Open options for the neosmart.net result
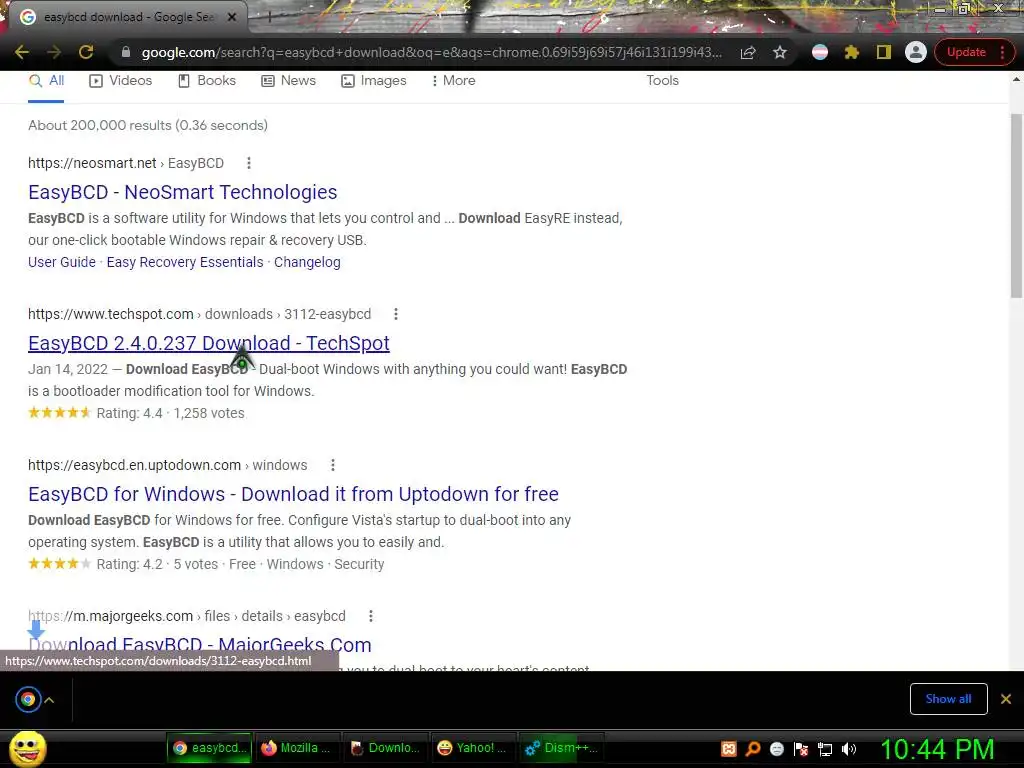The image size is (1024, 768). [248, 163]
